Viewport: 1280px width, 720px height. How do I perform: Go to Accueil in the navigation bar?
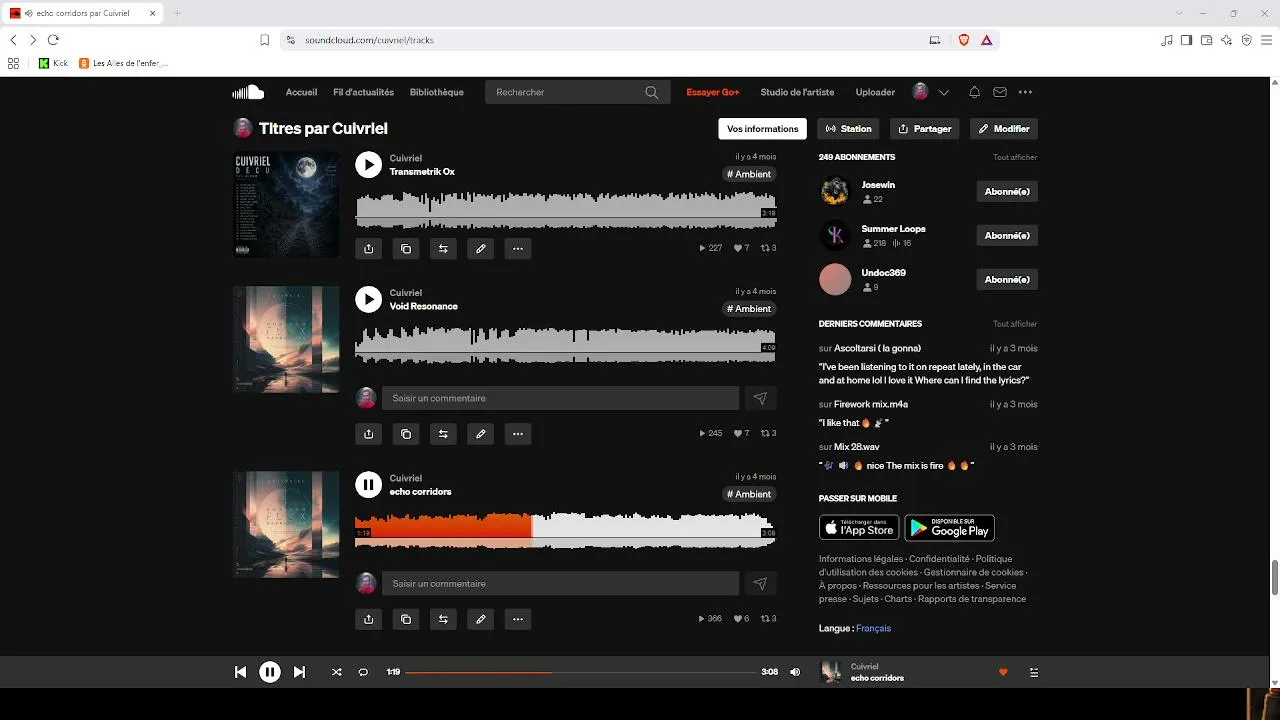click(x=301, y=92)
